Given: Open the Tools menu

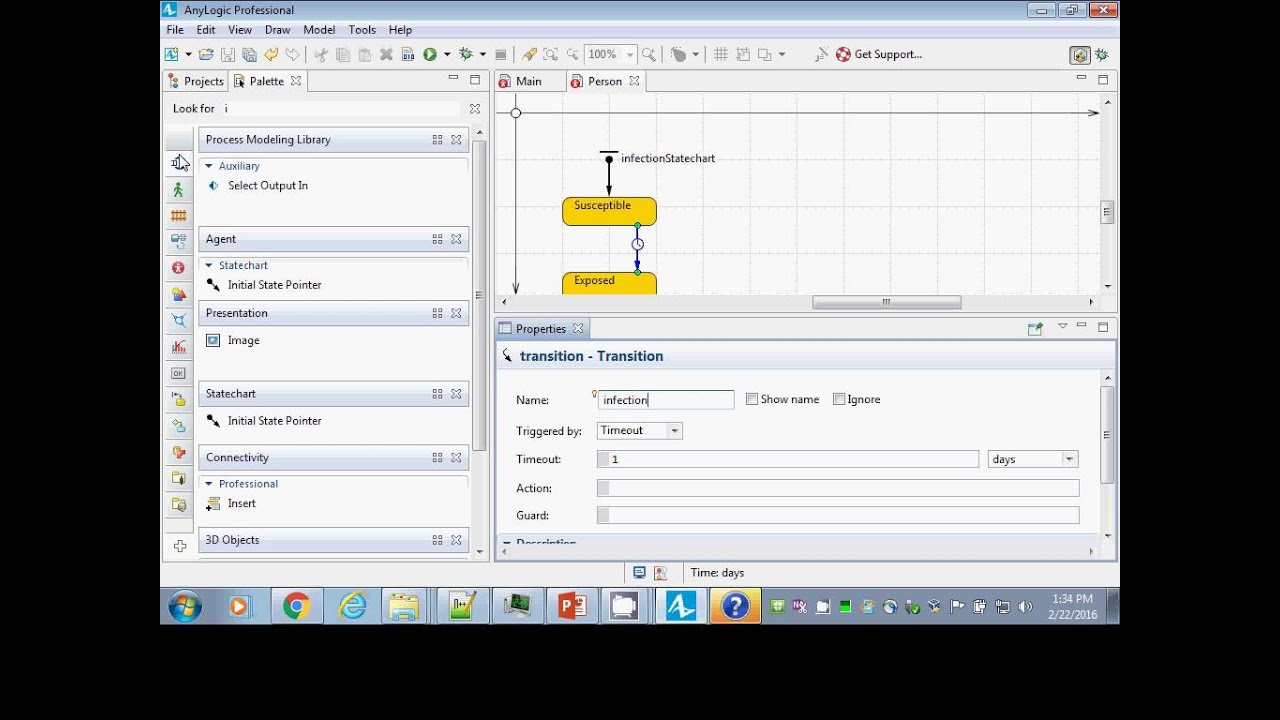Looking at the screenshot, I should pyautogui.click(x=362, y=30).
